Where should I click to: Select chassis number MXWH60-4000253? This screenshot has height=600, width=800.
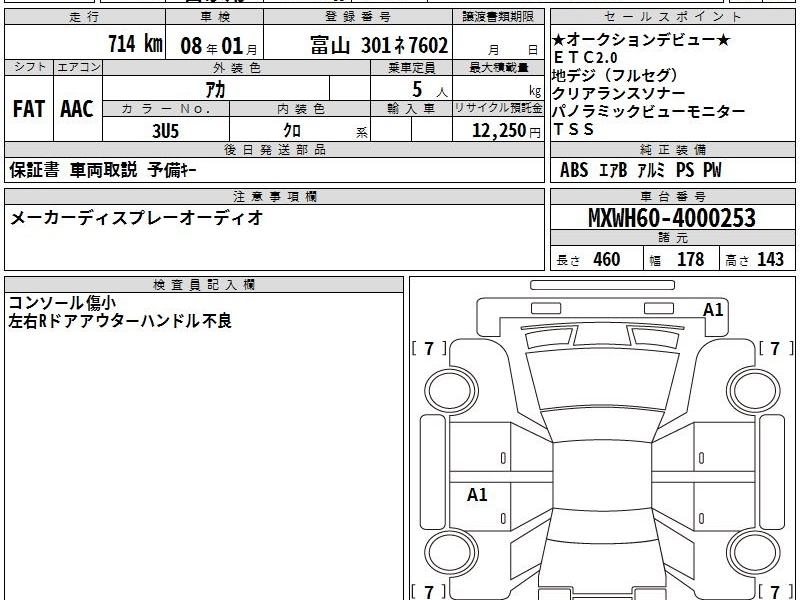tap(672, 218)
